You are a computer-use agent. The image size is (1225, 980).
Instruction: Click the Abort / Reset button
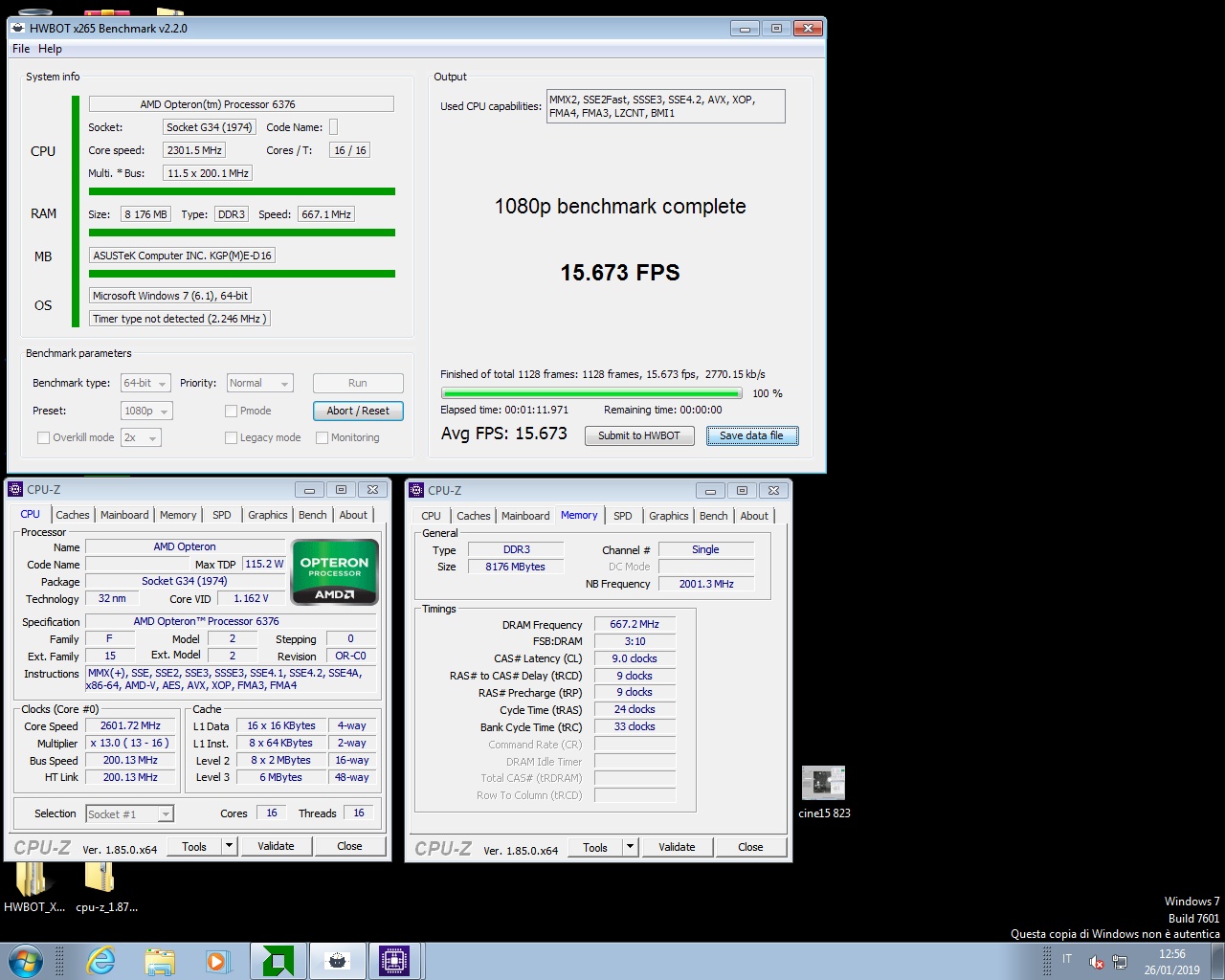point(358,411)
